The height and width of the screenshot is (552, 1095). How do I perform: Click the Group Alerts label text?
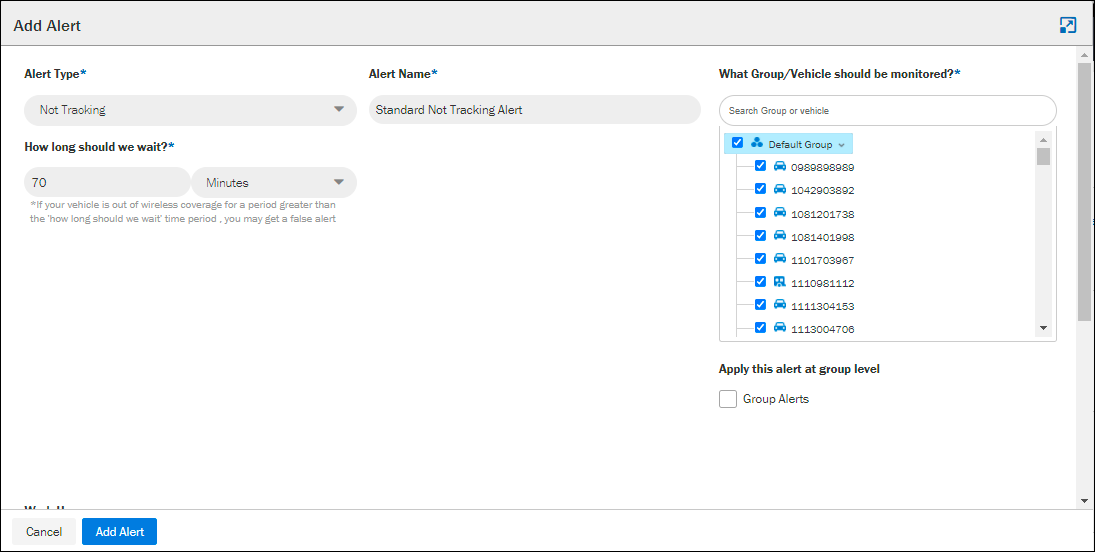tap(776, 399)
